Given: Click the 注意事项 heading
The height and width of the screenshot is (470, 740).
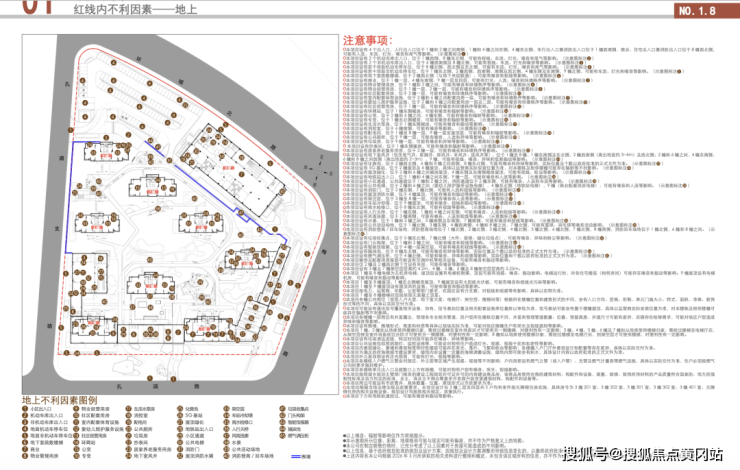Looking at the screenshot, I should [x=368, y=40].
